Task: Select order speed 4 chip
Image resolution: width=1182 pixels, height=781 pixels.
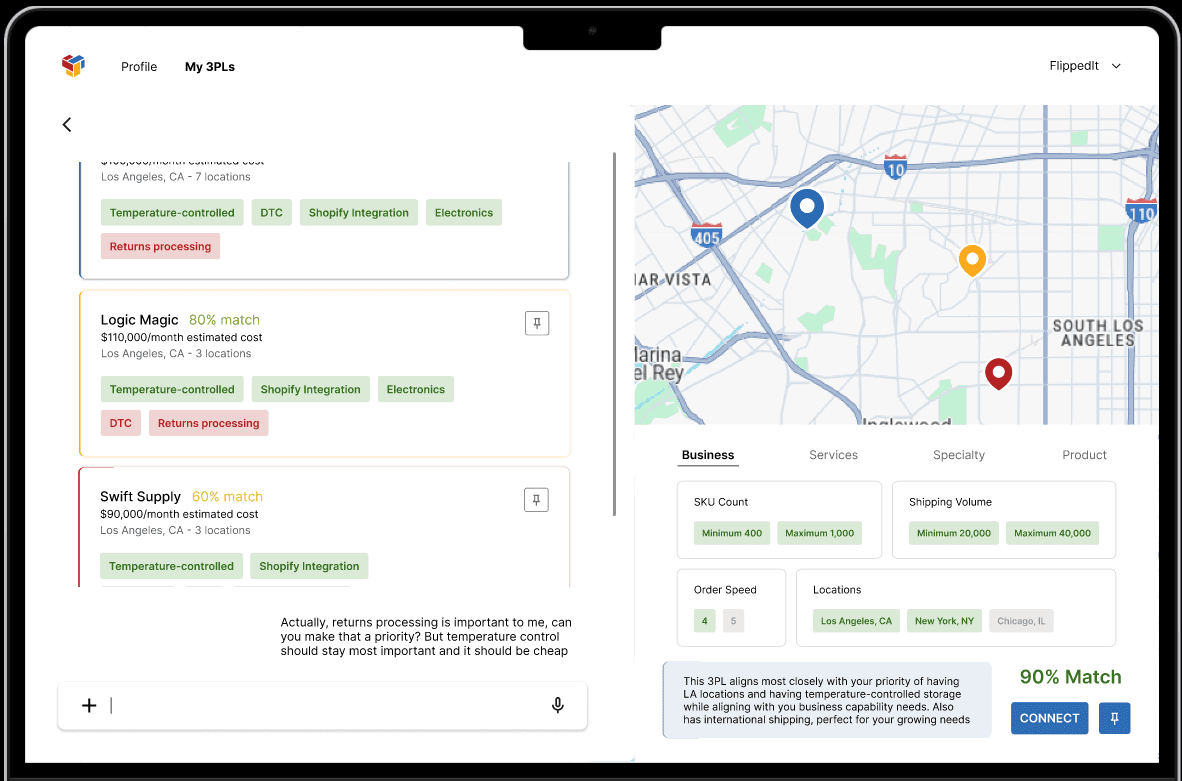Action: click(x=705, y=621)
